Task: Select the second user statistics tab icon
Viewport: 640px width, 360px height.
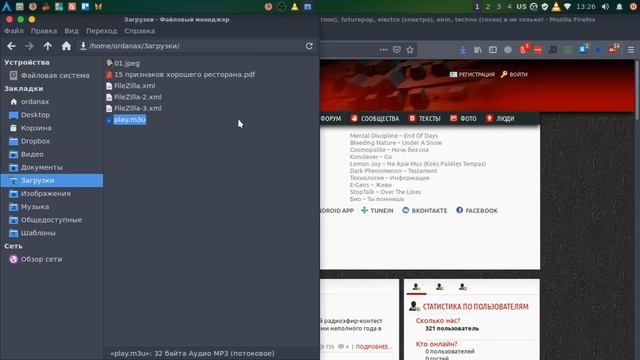Action: click(440, 287)
